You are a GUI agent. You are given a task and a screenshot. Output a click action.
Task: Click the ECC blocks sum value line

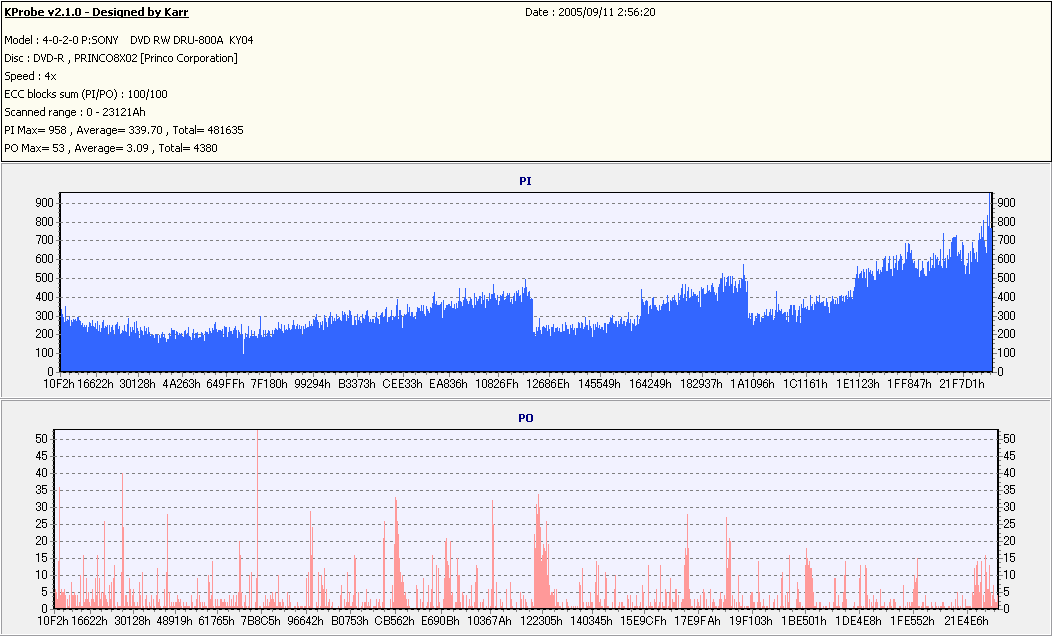[86, 94]
